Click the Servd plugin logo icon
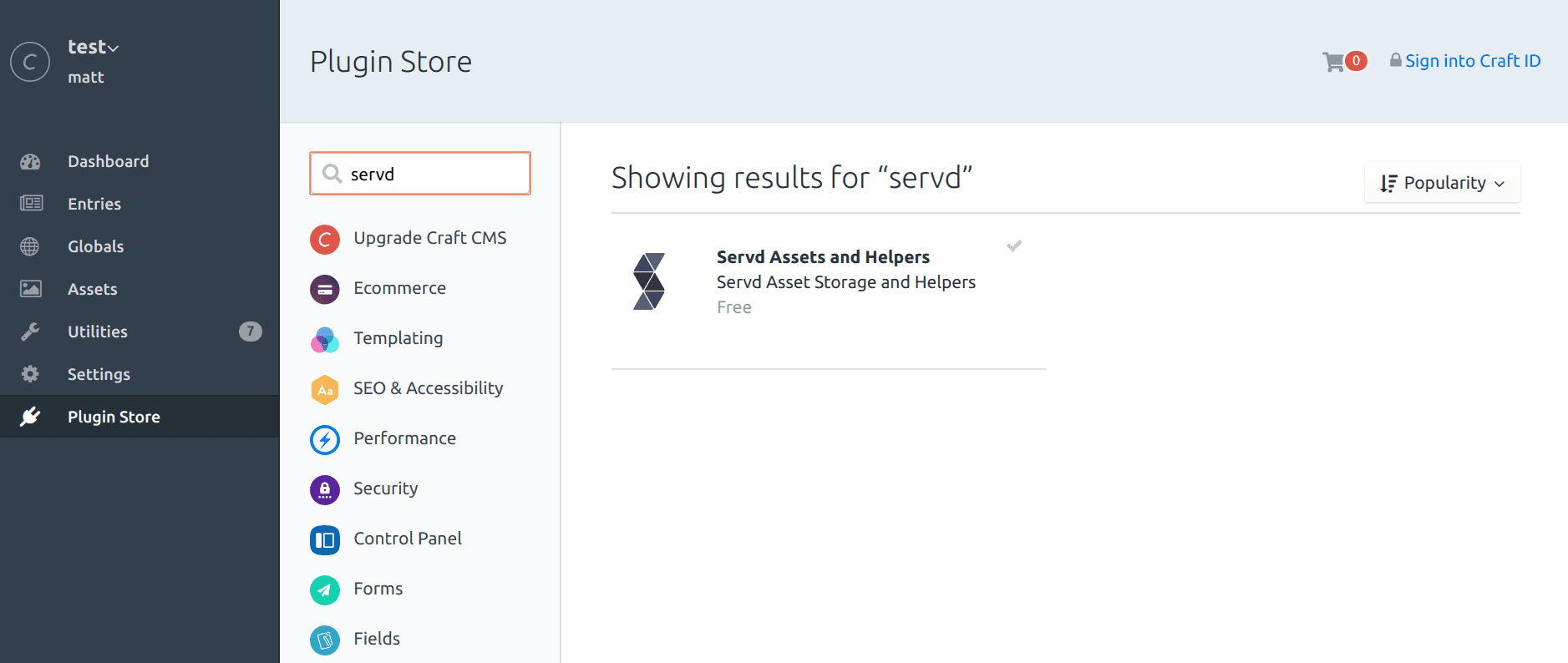 coord(649,281)
